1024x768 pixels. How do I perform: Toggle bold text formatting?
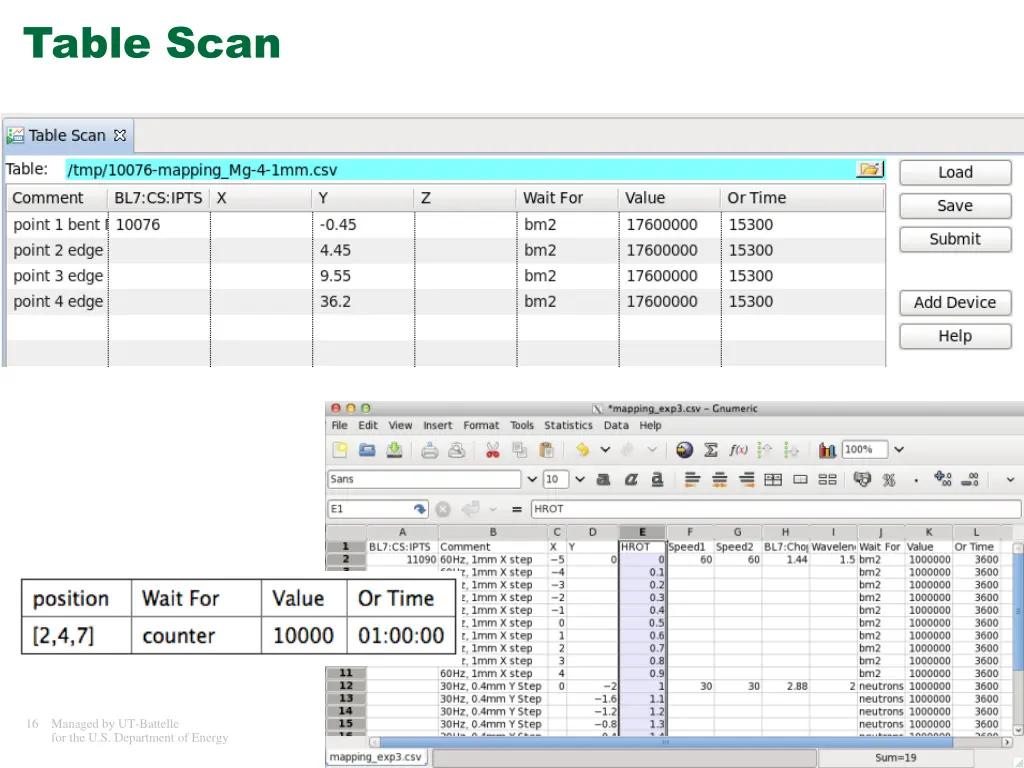point(603,480)
